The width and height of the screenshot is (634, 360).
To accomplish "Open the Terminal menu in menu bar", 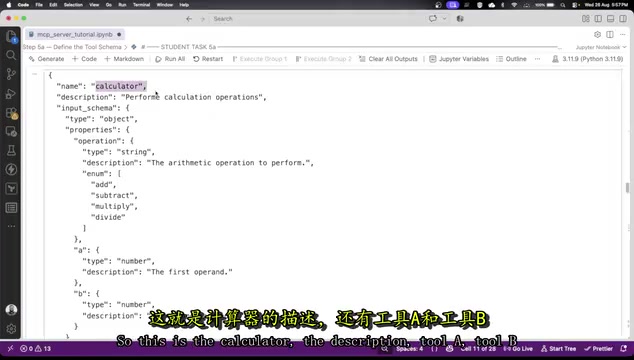I will coord(142,5).
